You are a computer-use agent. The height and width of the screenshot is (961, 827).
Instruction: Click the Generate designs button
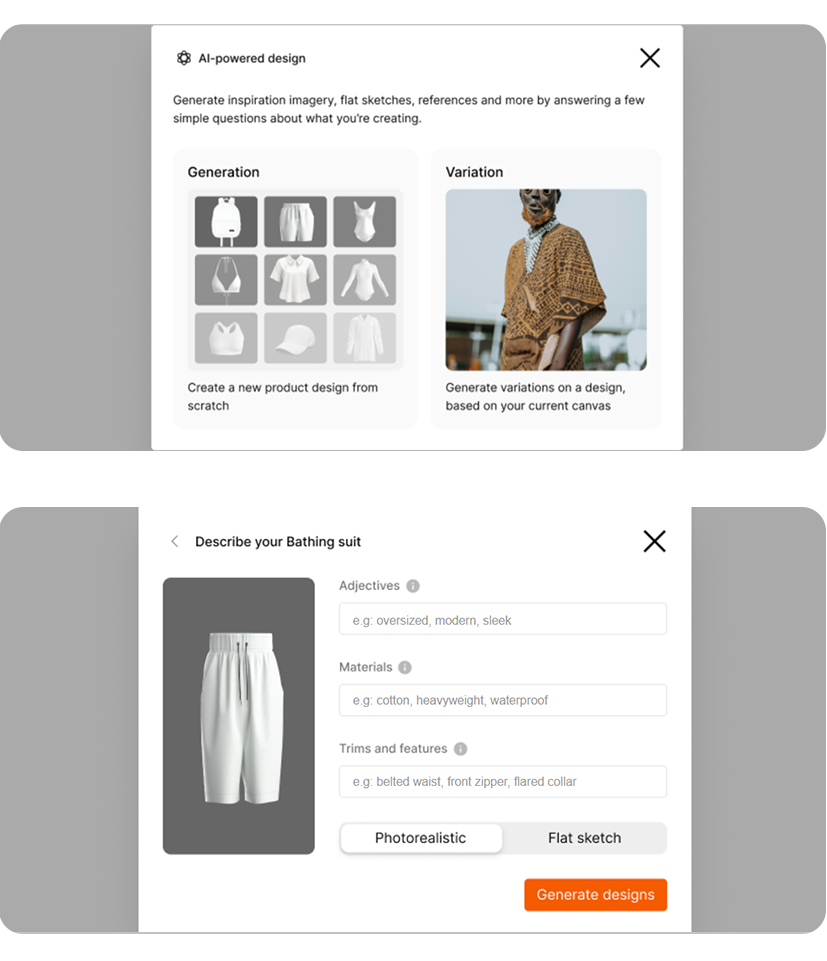(x=595, y=895)
